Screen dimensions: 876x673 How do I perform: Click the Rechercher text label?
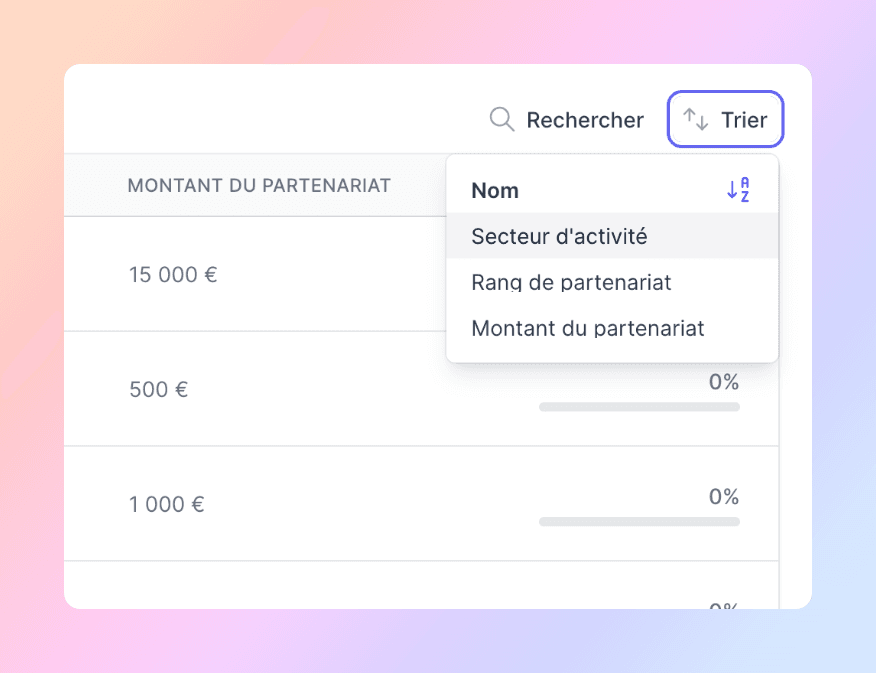tap(585, 120)
